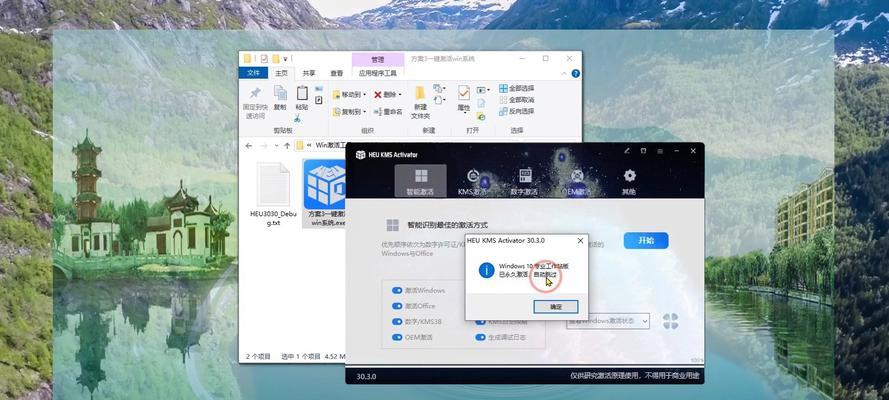Toggle the 激活Windows switch
889x400 pixels.
(397, 291)
